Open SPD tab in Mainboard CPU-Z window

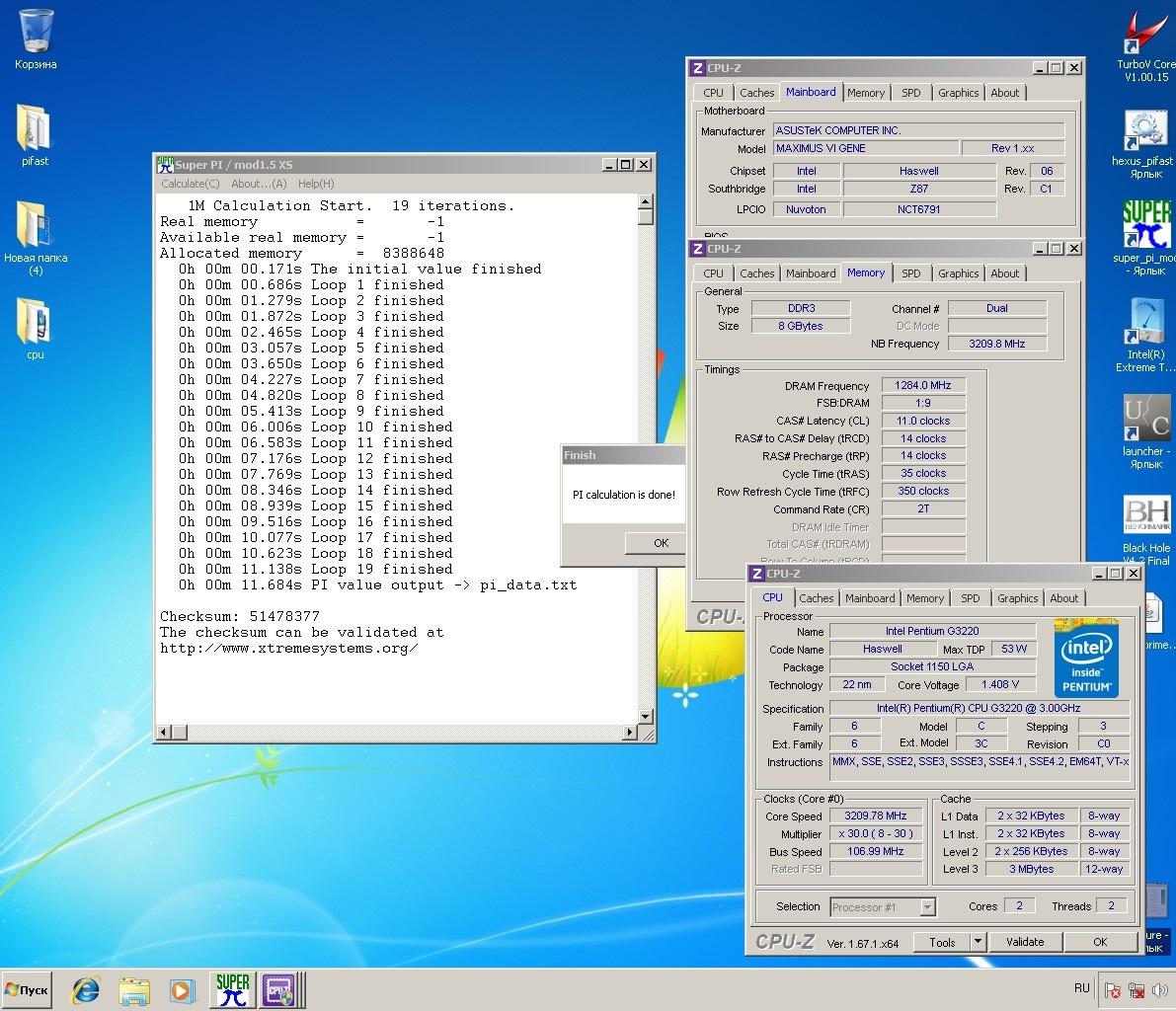click(910, 93)
